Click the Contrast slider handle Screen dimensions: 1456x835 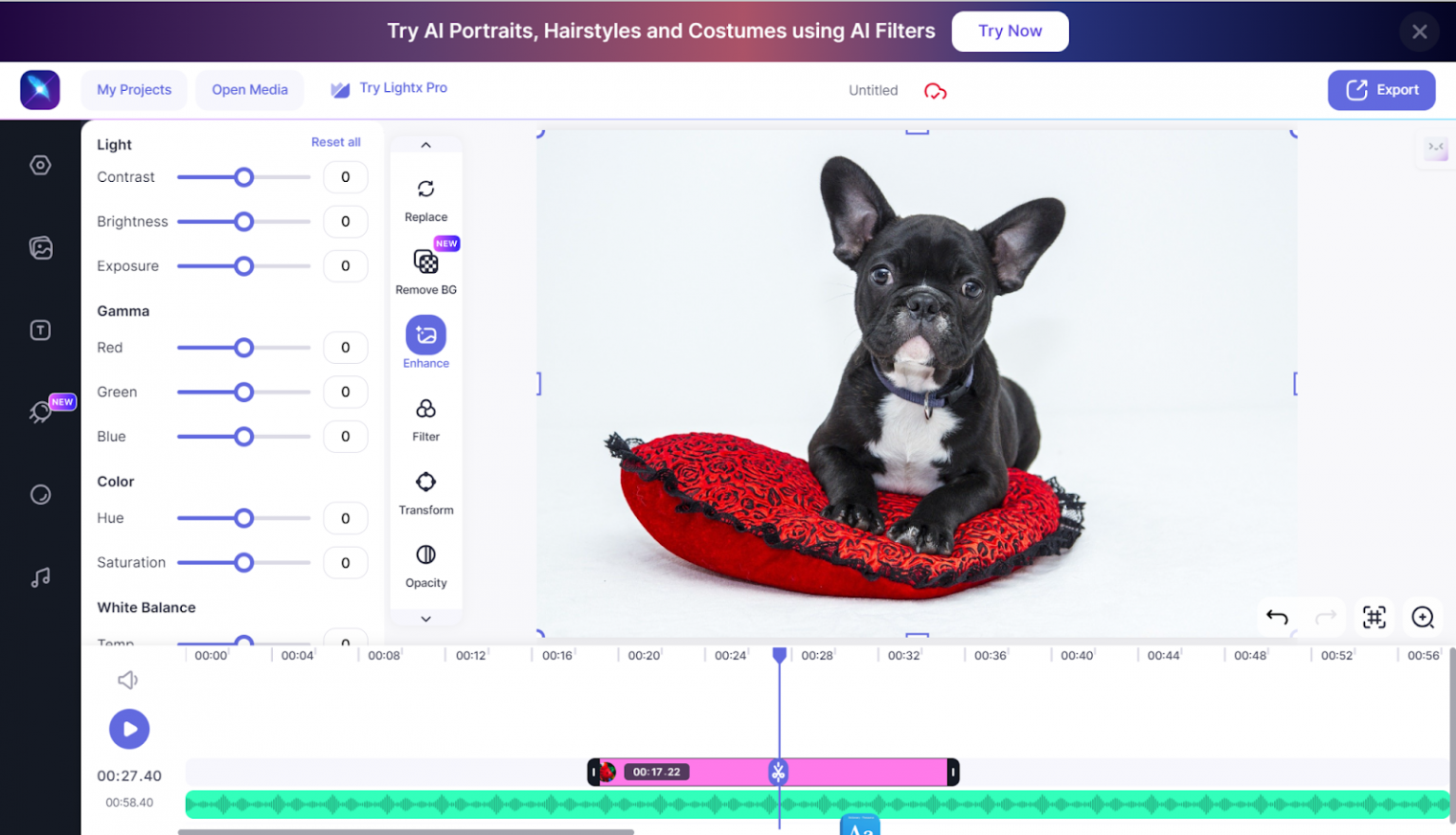(x=244, y=177)
